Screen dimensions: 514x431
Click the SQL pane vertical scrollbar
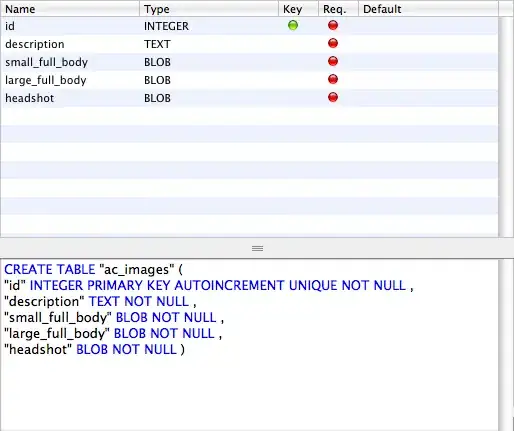click(506, 345)
